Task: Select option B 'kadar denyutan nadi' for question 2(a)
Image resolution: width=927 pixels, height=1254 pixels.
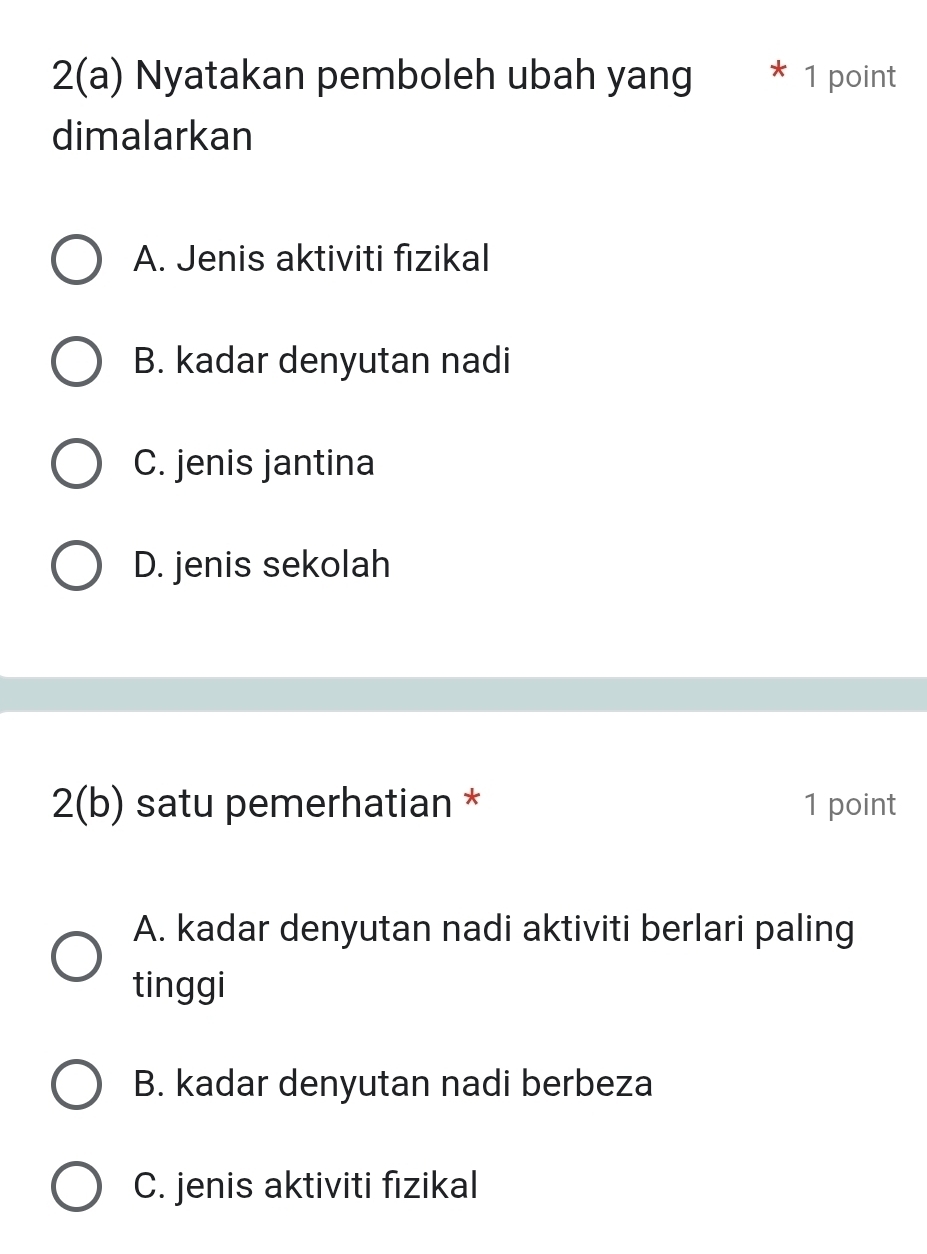Action: pos(76,362)
